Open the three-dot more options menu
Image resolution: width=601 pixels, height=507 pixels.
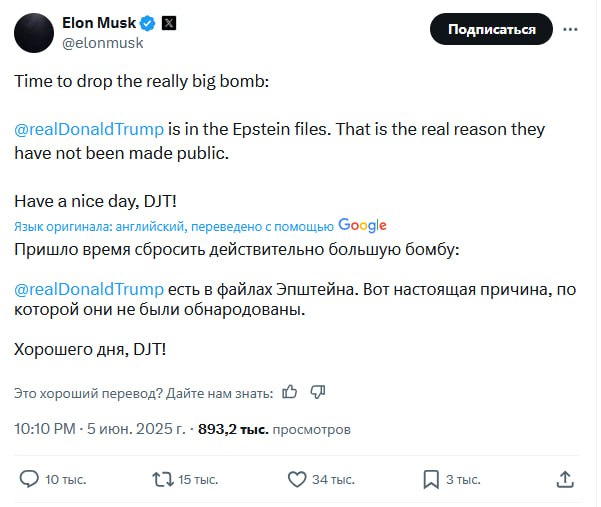coord(570,29)
